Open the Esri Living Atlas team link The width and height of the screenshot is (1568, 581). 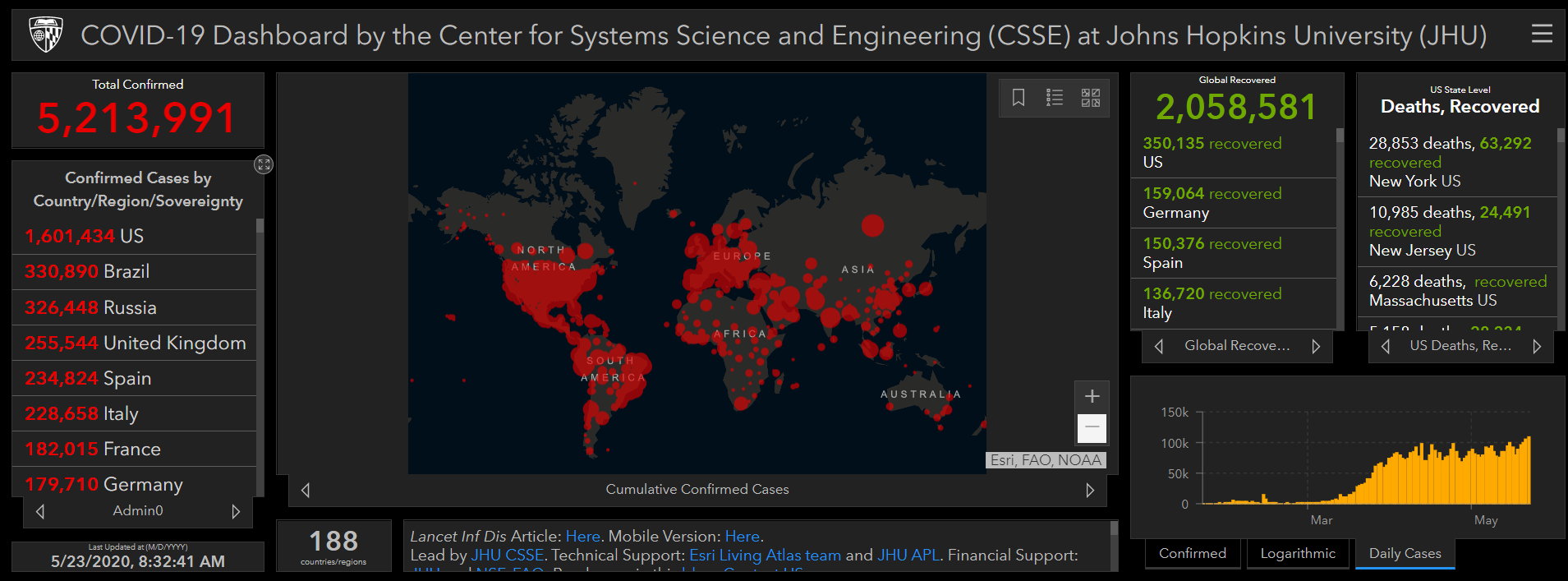pos(765,555)
